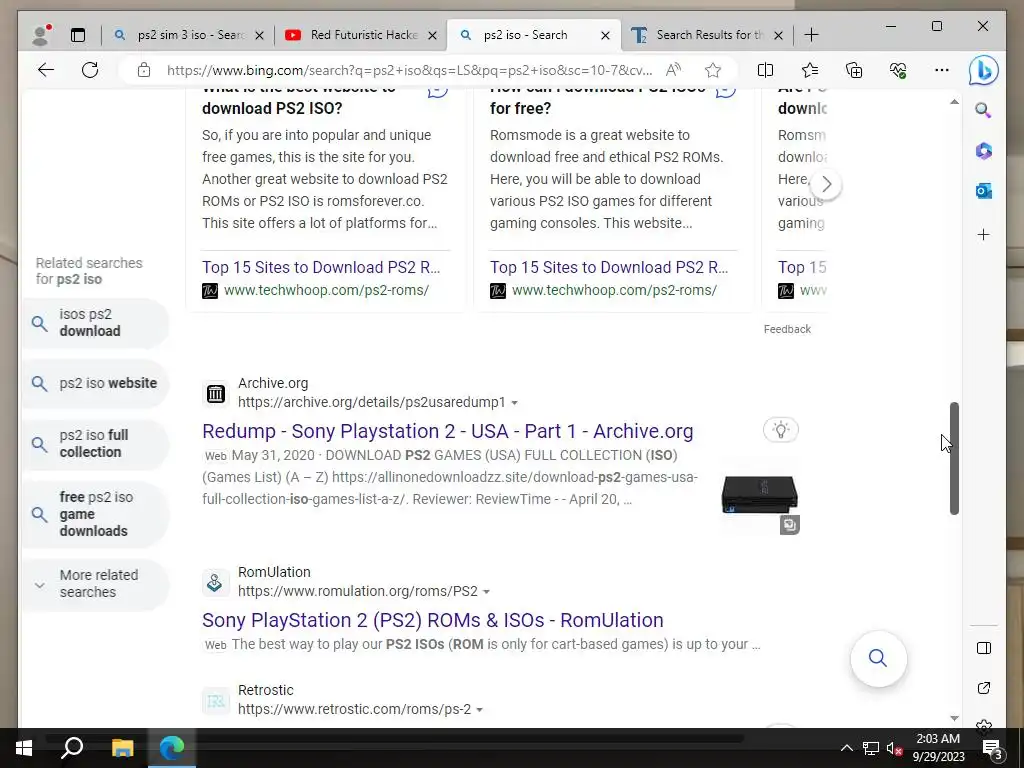Close the Red Futuristic Hacke tab
Image resolution: width=1024 pixels, height=768 pixels.
(432, 35)
